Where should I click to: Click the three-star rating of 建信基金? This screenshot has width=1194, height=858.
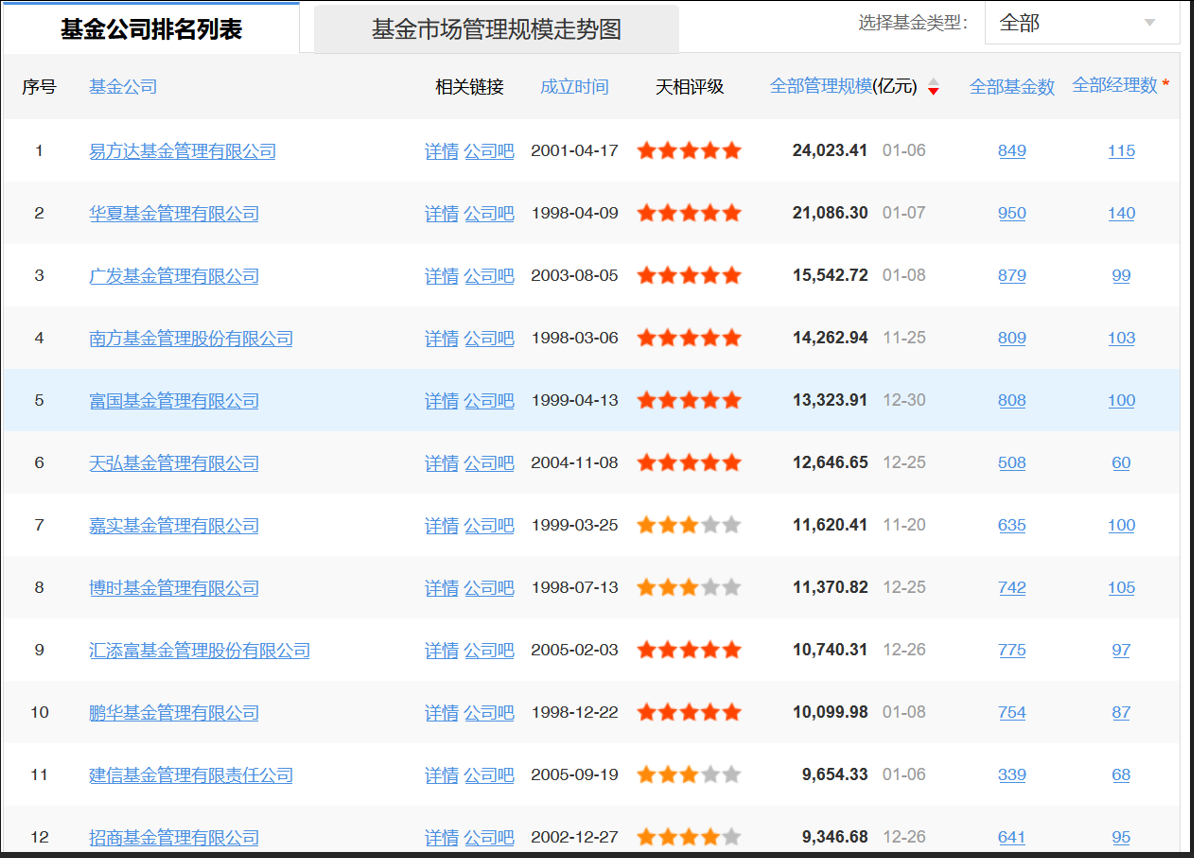(688, 774)
